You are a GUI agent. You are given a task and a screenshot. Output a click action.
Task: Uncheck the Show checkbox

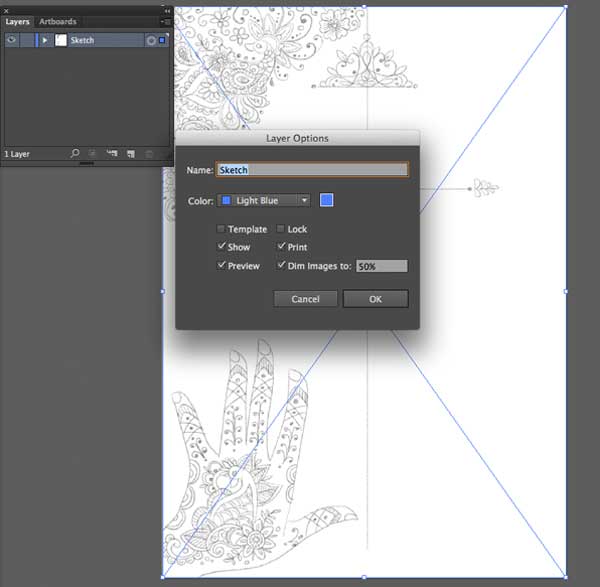[x=221, y=246]
